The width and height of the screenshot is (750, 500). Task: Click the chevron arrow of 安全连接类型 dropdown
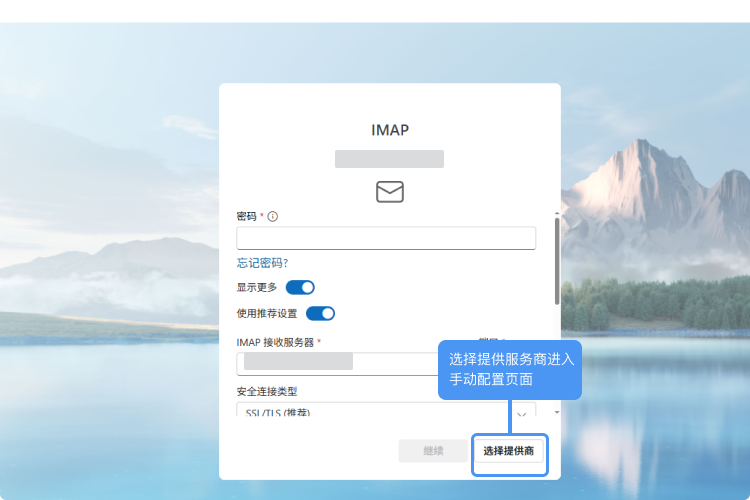[x=521, y=413]
